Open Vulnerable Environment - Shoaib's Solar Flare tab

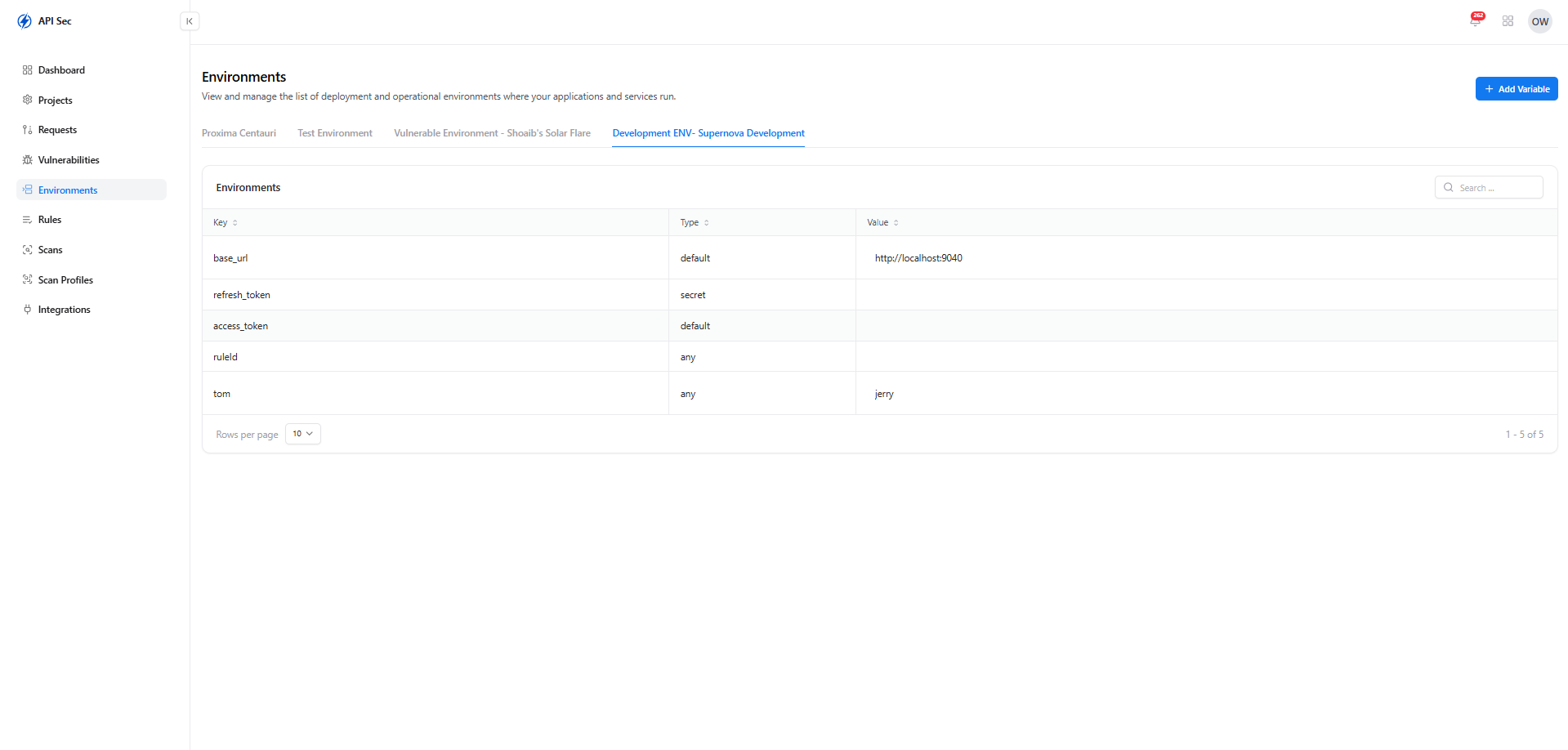tap(492, 133)
